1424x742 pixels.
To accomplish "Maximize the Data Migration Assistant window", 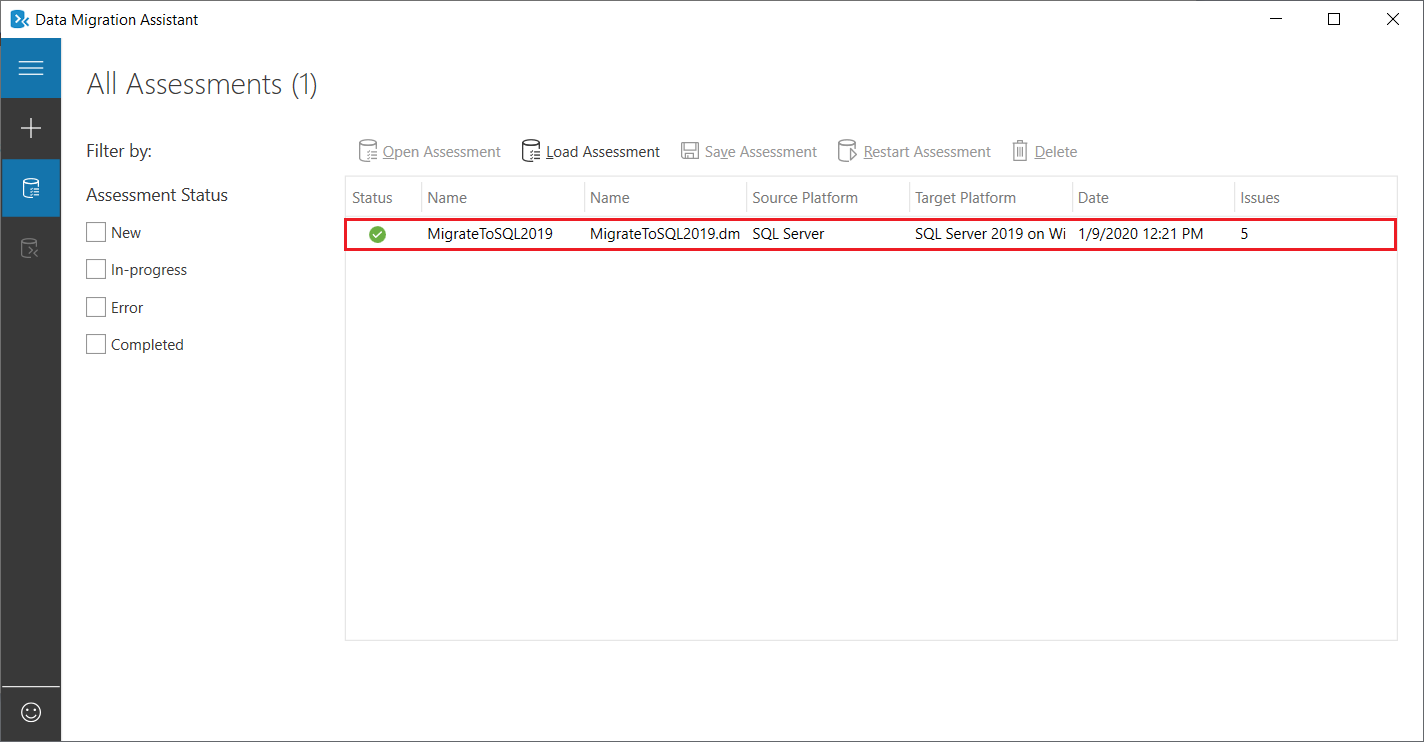I will [x=1334, y=19].
